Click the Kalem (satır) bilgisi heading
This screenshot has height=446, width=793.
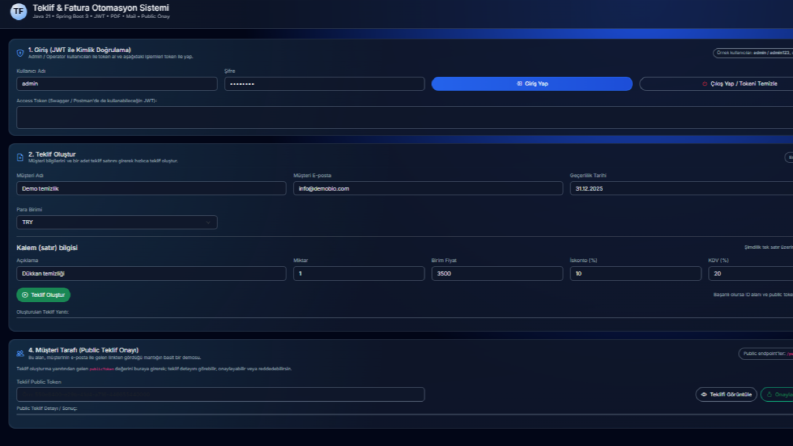click(x=47, y=248)
